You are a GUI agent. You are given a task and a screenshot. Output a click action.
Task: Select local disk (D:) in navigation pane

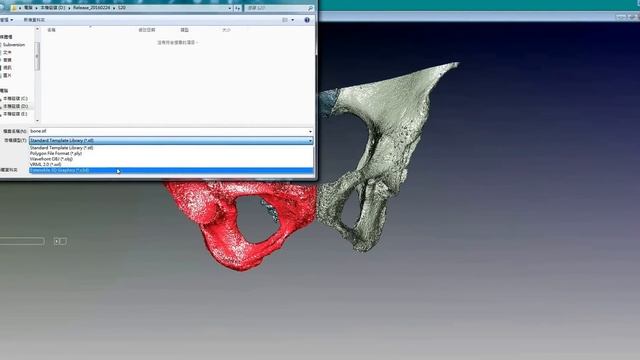(15, 107)
